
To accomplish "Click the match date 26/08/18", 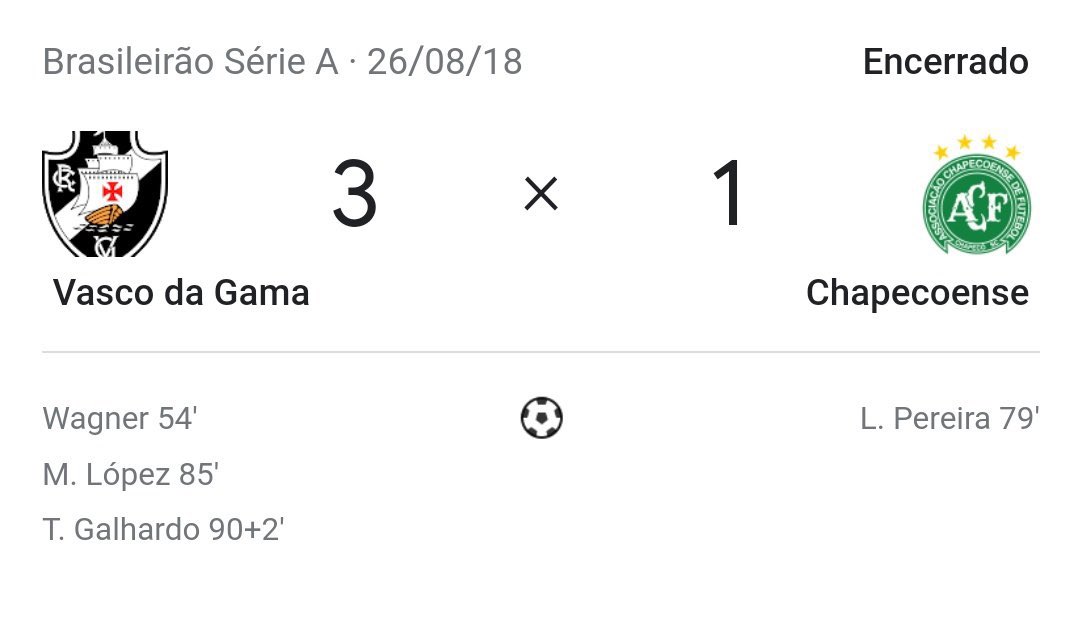I will point(444,62).
